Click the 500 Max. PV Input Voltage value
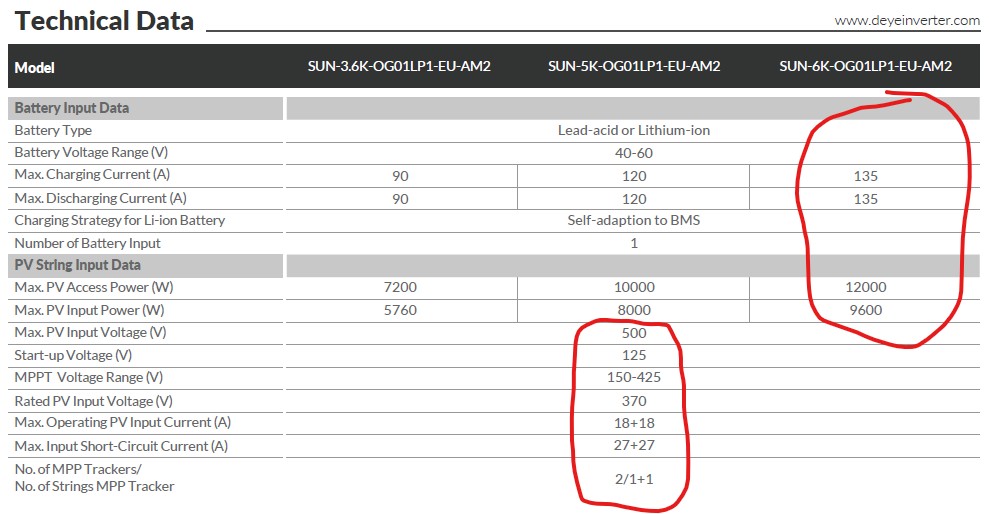Image resolution: width=989 pixels, height=514 pixels. pos(634,332)
